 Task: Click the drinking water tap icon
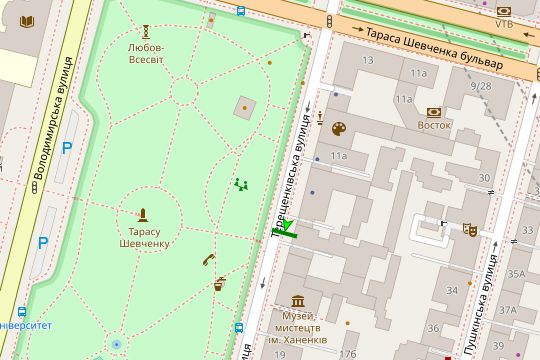coord(219,284)
